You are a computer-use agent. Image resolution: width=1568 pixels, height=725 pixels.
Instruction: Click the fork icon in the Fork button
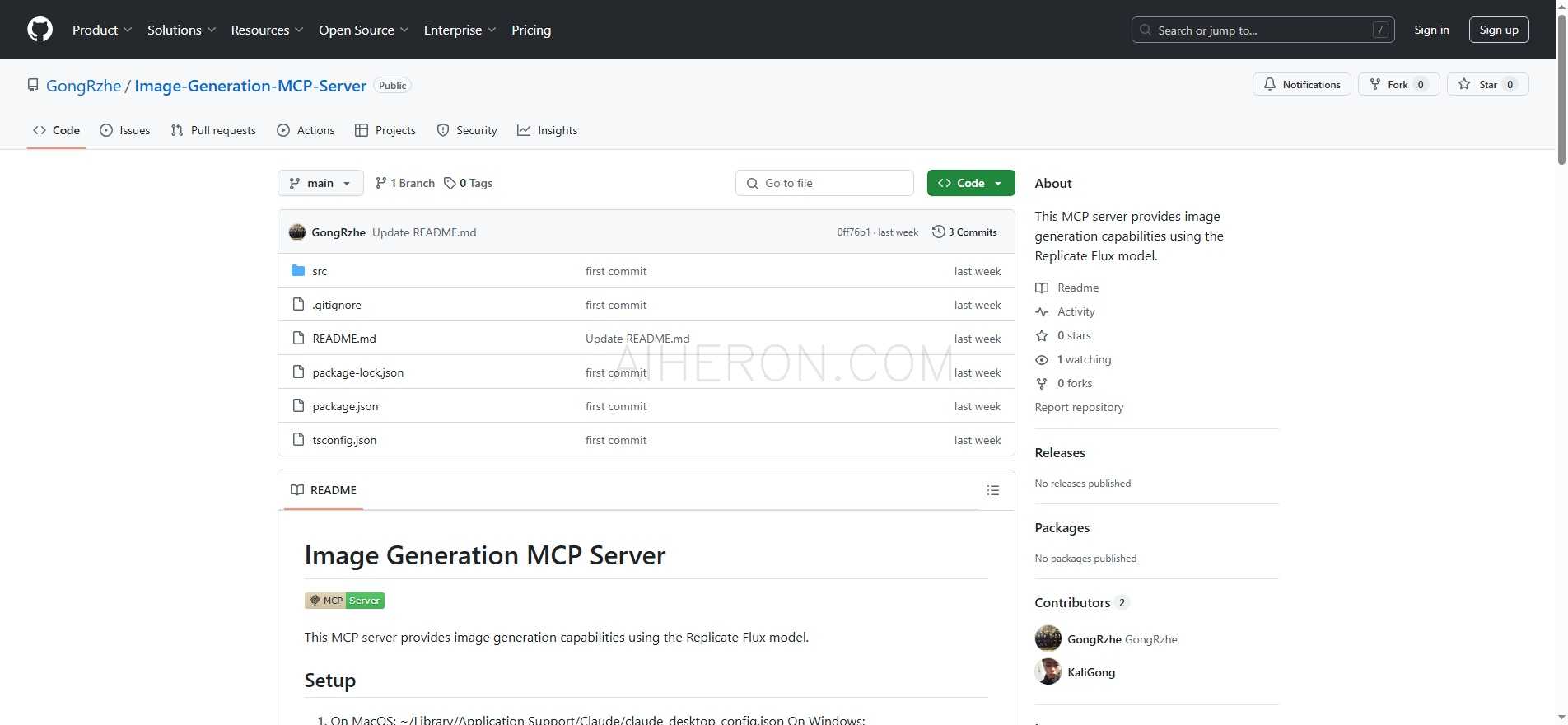coord(1374,84)
